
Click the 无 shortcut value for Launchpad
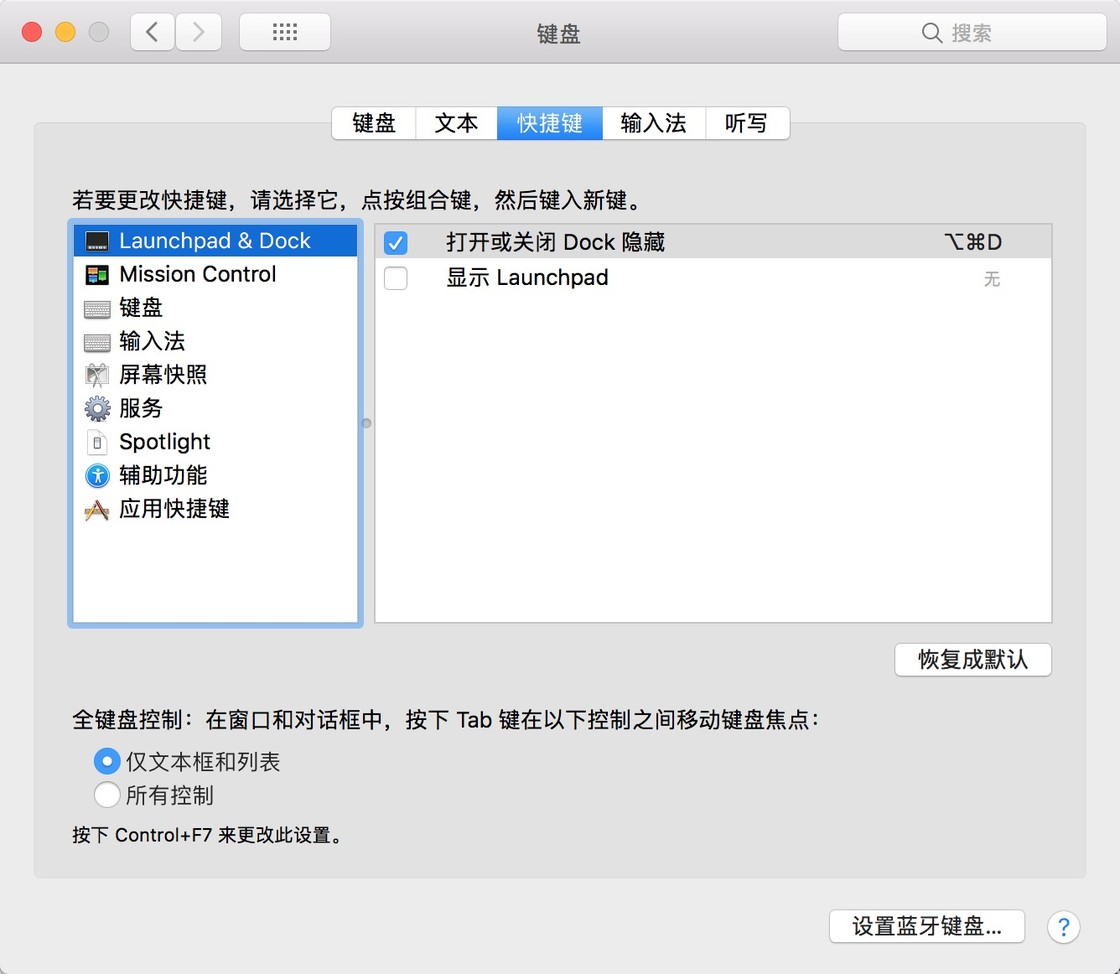991,278
